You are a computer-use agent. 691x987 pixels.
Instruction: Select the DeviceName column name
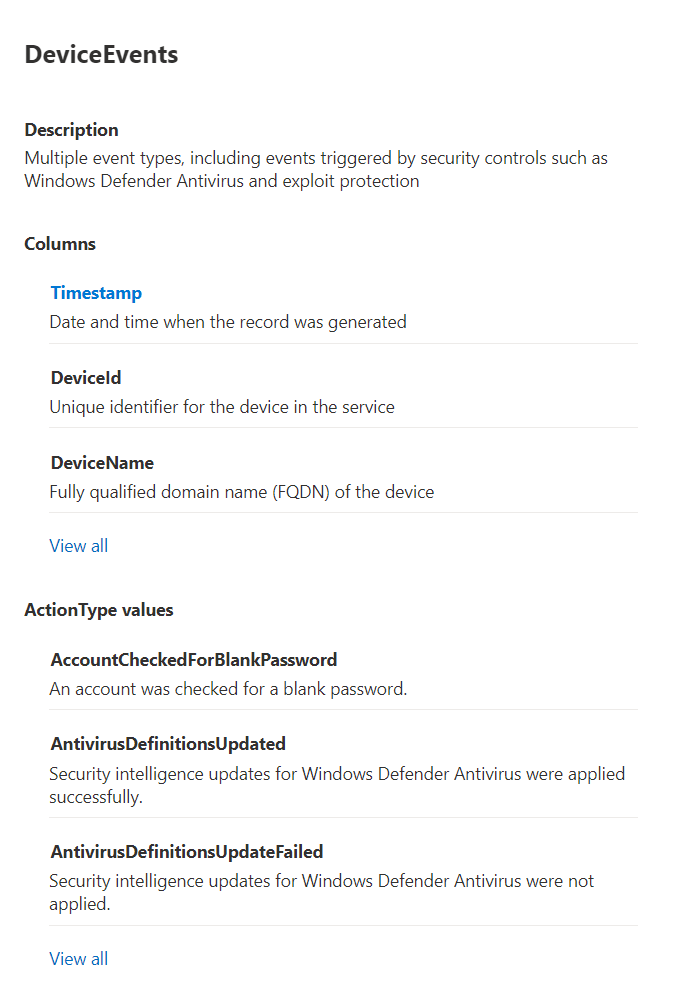click(x=102, y=463)
